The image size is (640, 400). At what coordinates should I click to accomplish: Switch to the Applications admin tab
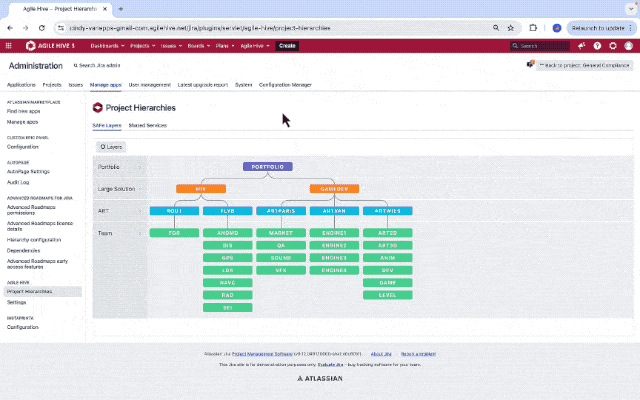21,85
